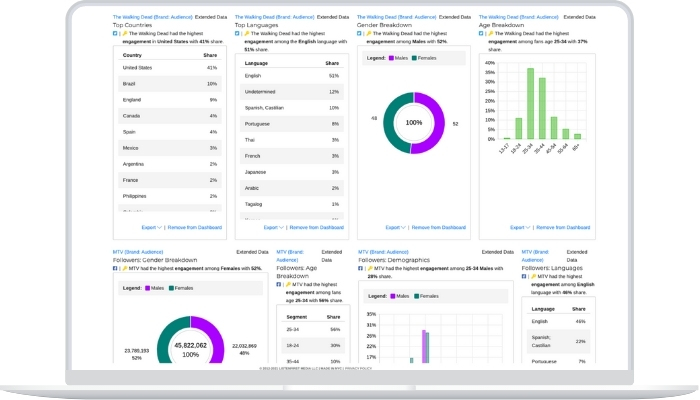
Task: Select the 18-24 segment row in MTV Age Breakdown
Action: click(x=313, y=346)
